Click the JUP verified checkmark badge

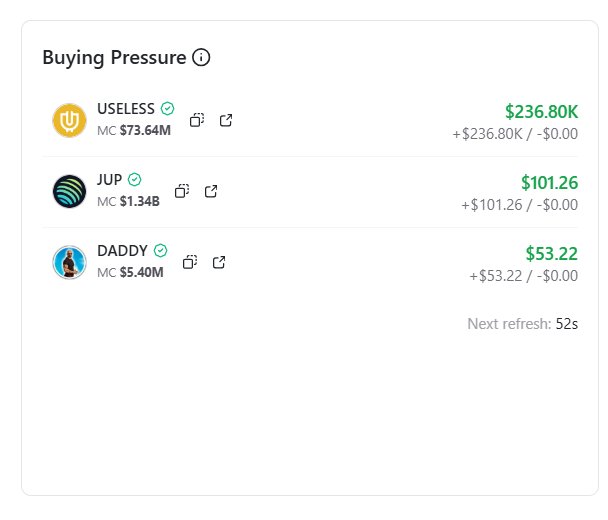click(x=135, y=179)
